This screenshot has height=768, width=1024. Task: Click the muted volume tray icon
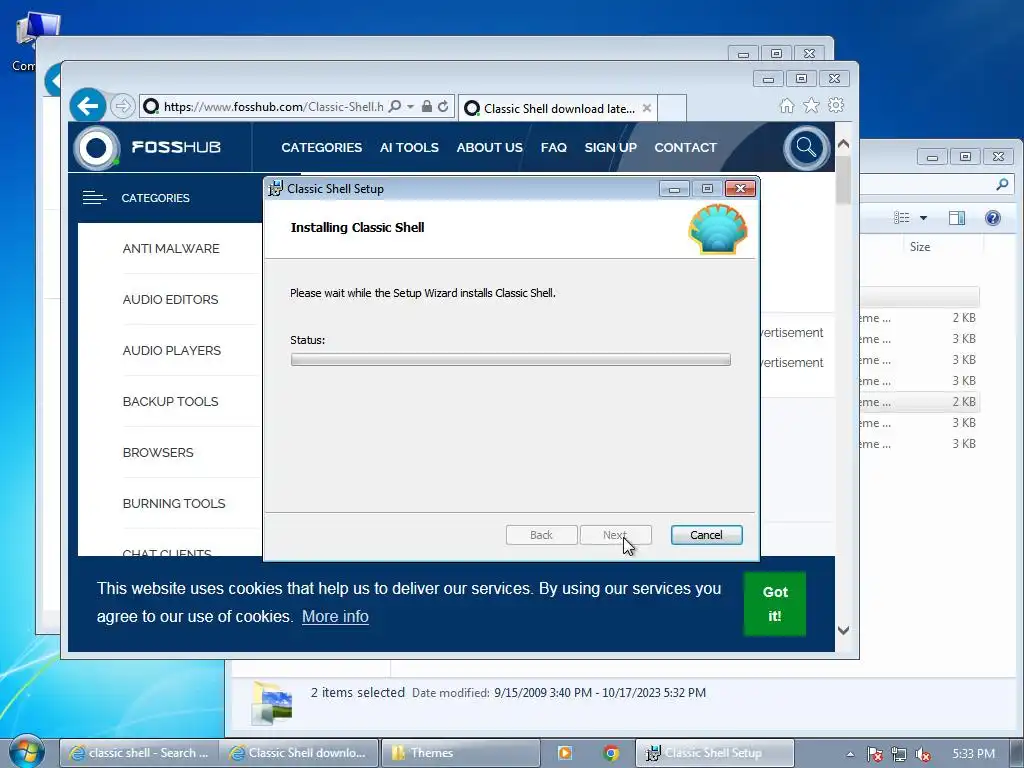click(x=923, y=754)
